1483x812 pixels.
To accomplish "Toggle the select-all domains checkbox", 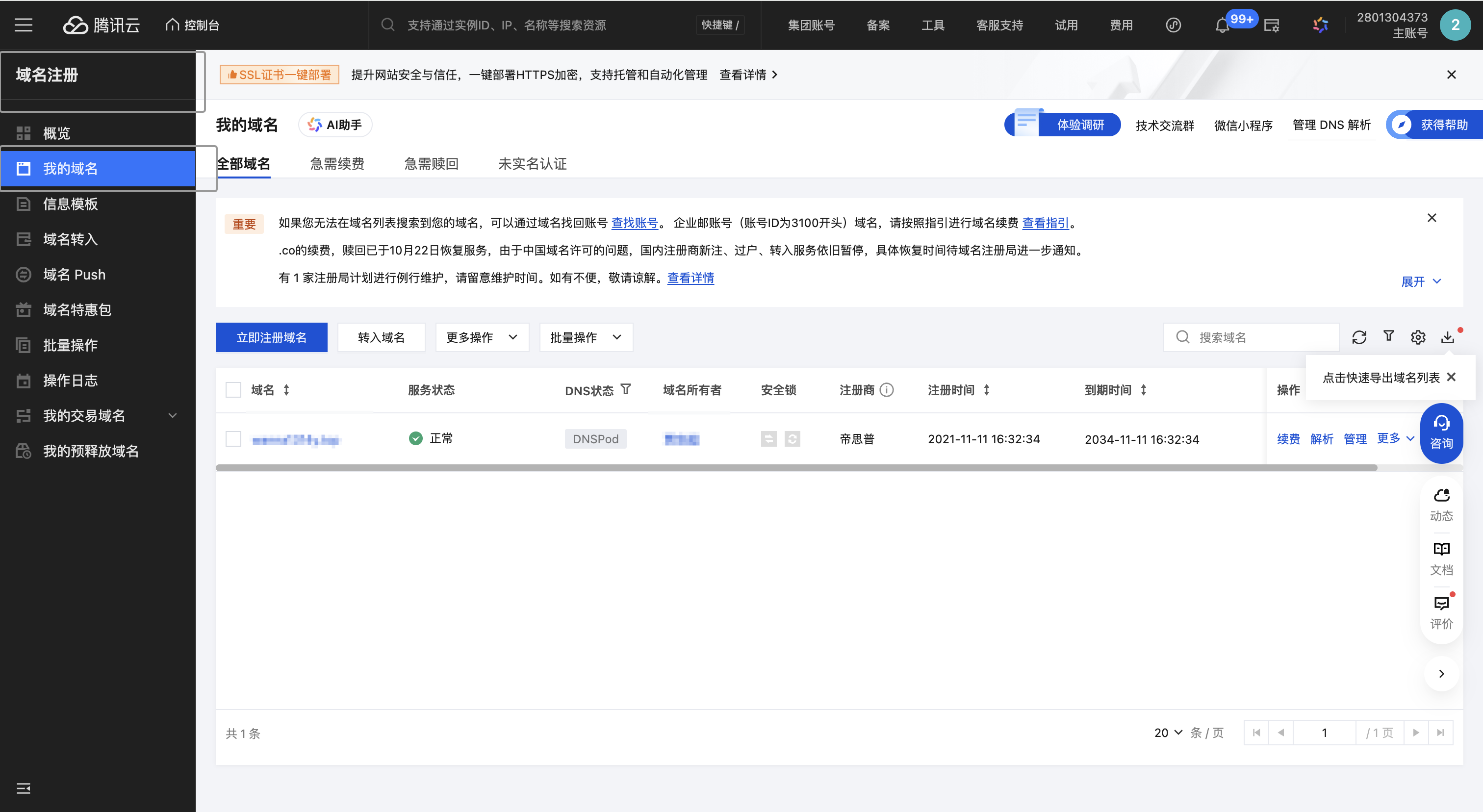I will coord(233,390).
